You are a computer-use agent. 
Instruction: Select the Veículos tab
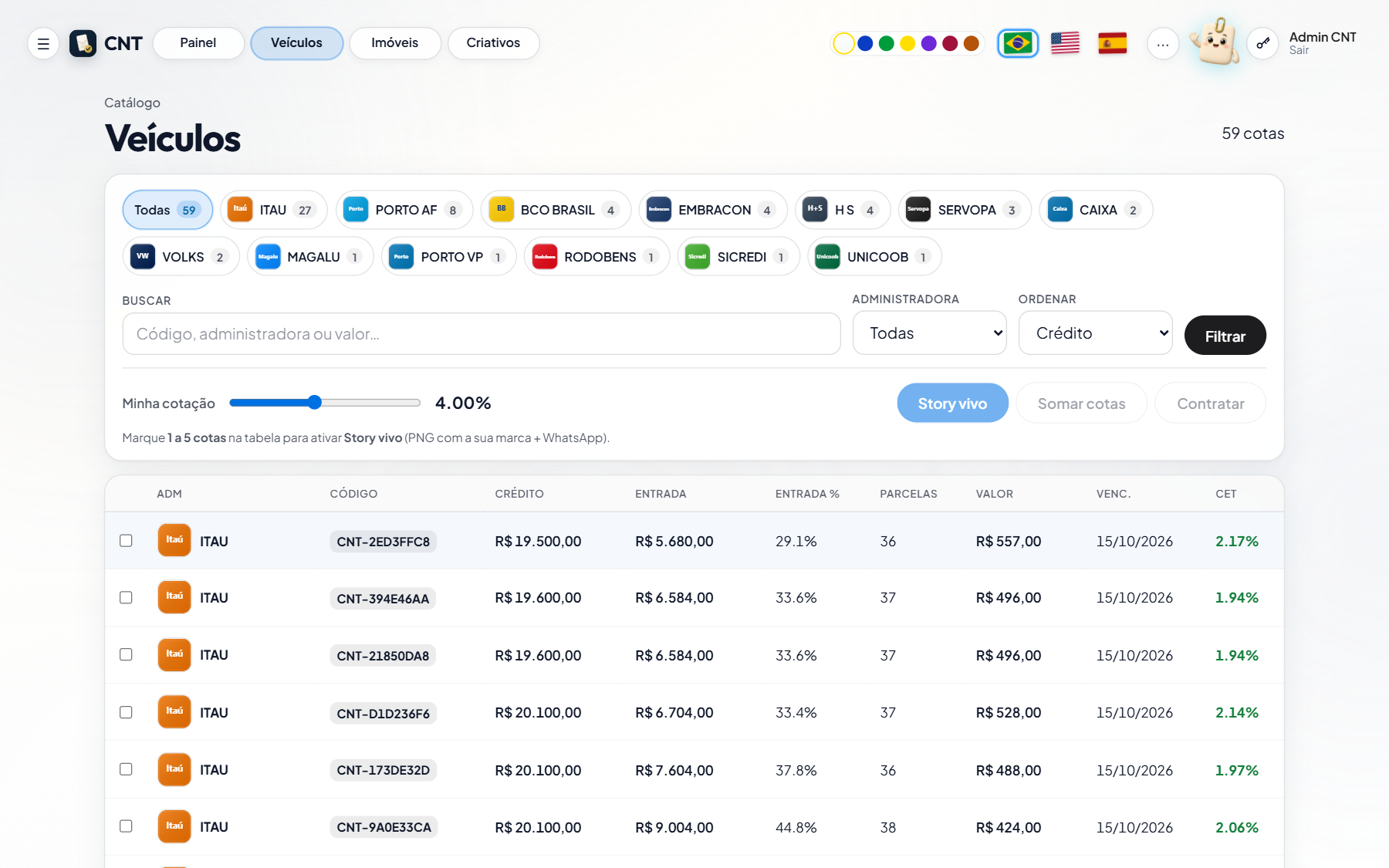tap(296, 43)
